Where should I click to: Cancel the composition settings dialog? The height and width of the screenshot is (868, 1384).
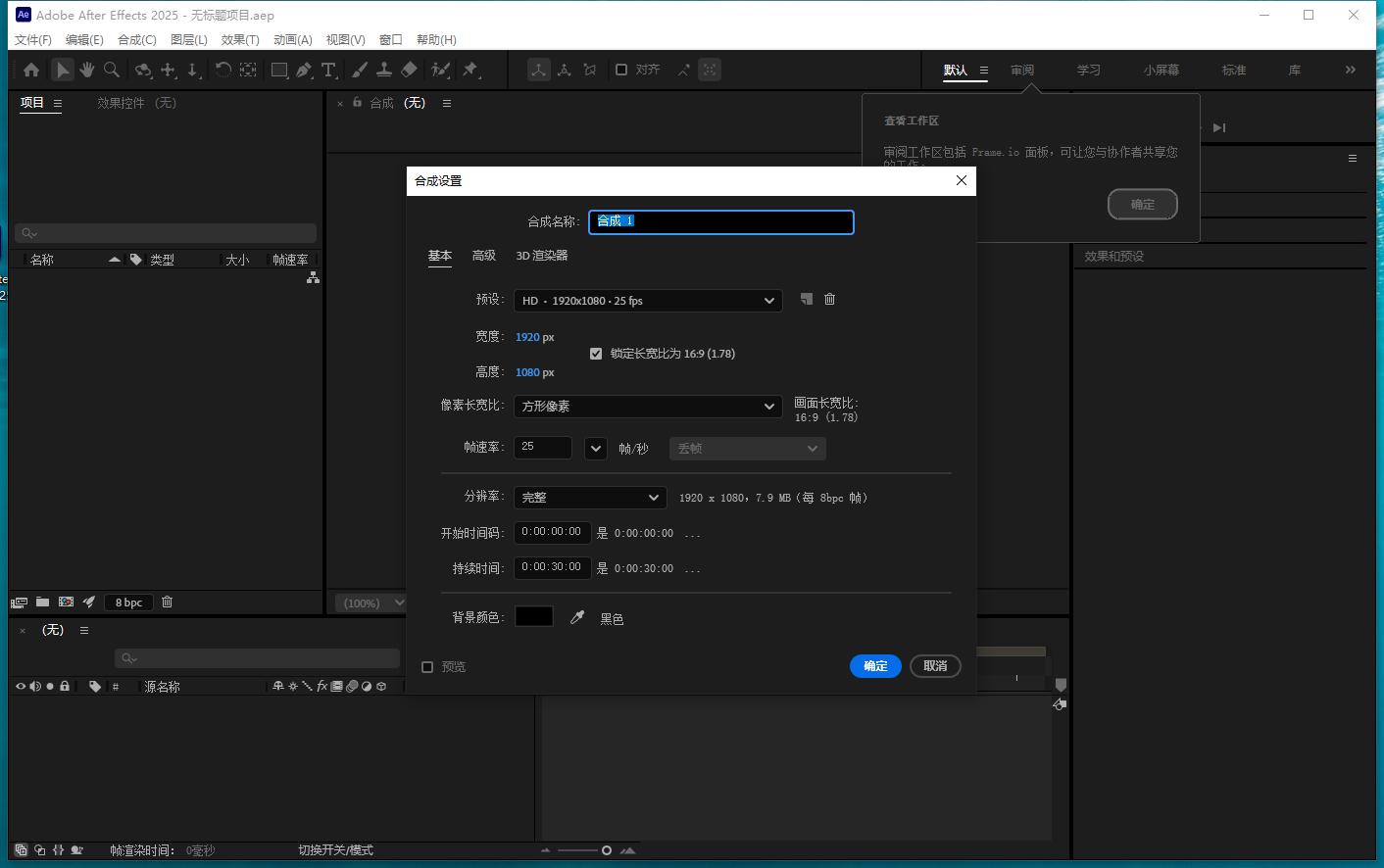935,666
